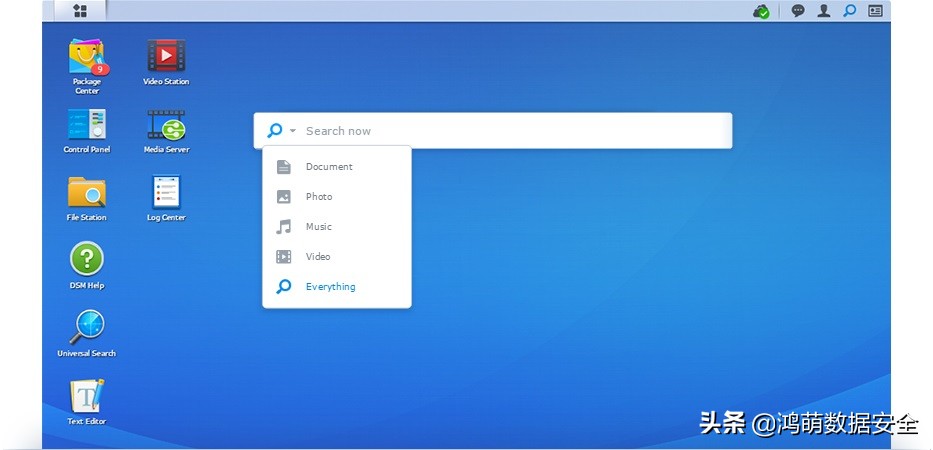Select Document search category
The height and width of the screenshot is (450, 933).
pyautogui.click(x=337, y=167)
